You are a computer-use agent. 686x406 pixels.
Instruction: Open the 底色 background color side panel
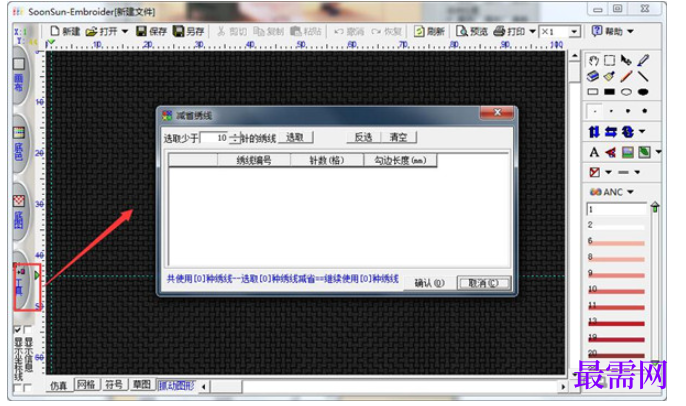[x=19, y=146]
